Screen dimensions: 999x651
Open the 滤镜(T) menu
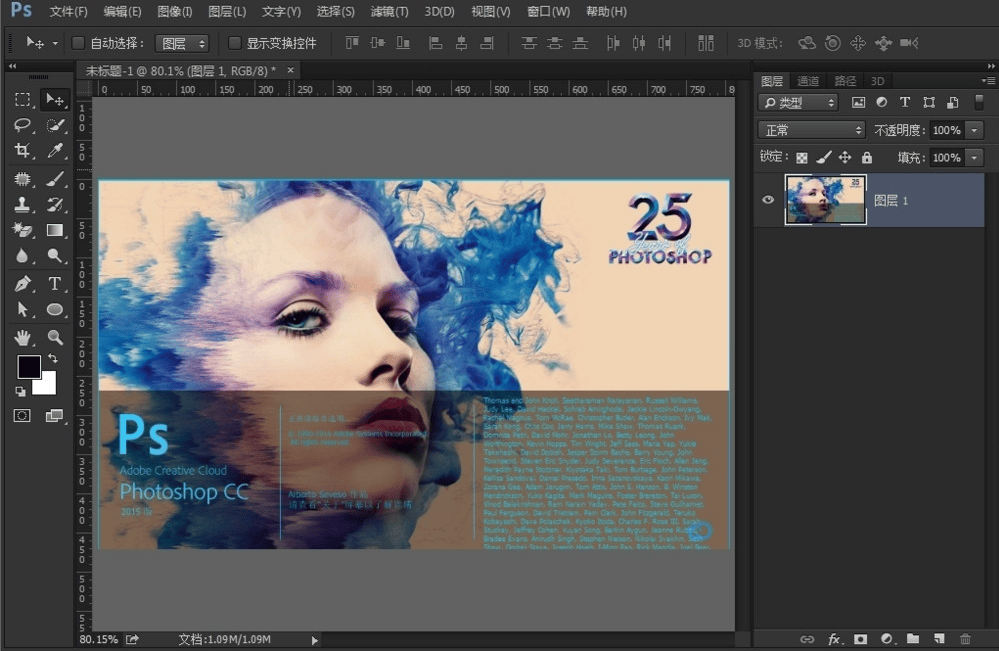(x=389, y=11)
